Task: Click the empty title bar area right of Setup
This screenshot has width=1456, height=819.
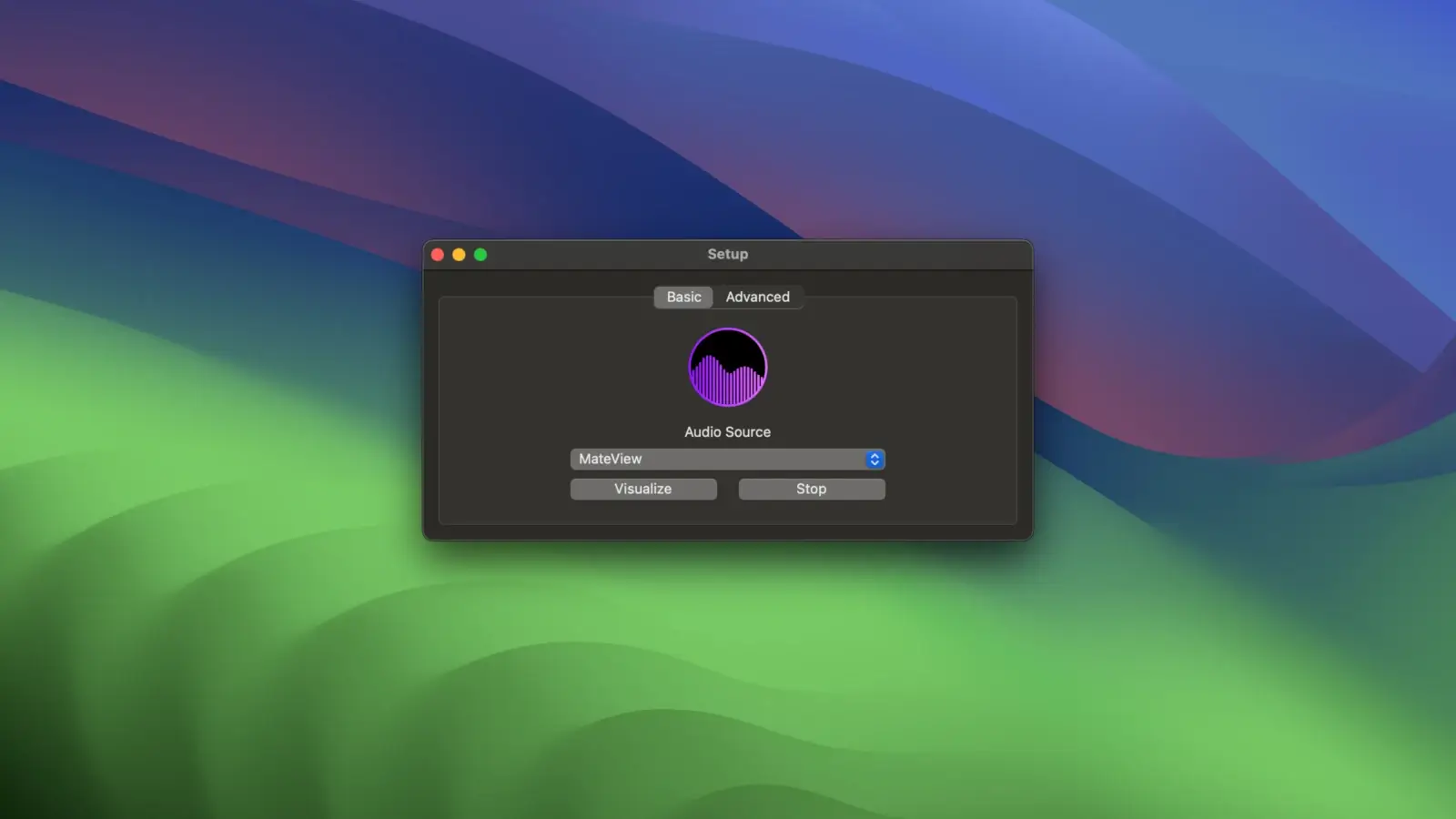Action: pyautogui.click(x=892, y=255)
